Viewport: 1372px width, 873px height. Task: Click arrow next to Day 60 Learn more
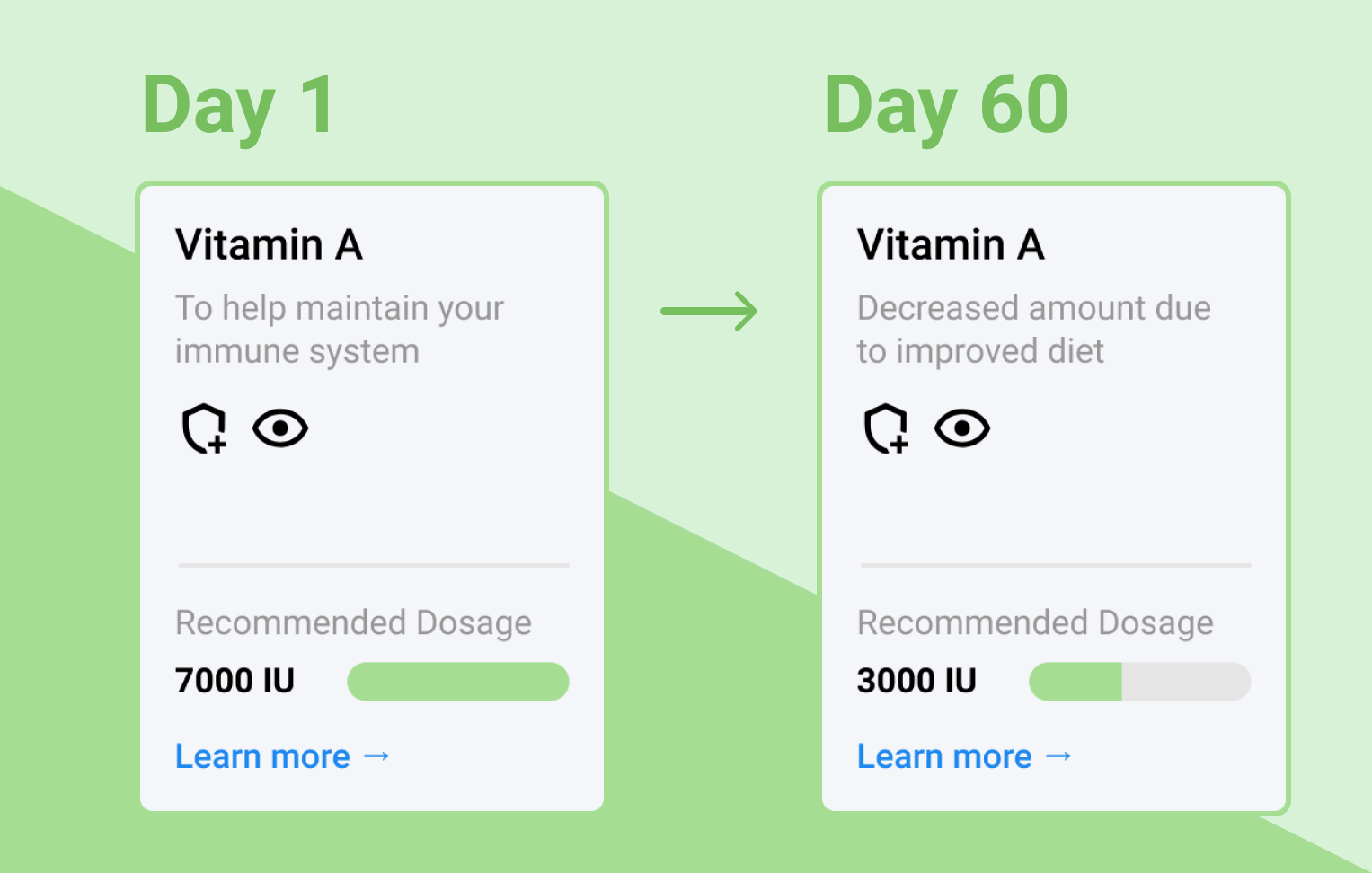[x=1058, y=757]
